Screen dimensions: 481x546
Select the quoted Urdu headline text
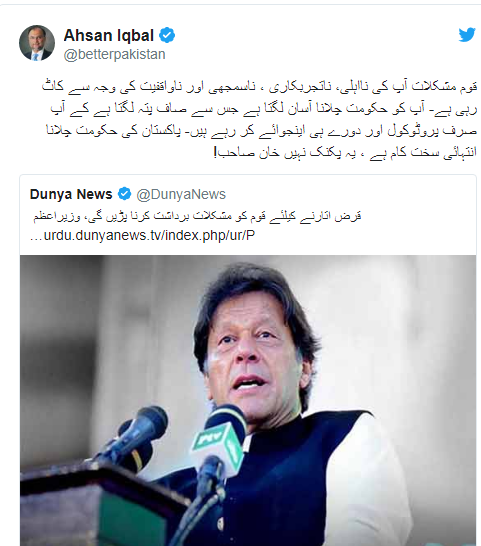(197, 216)
